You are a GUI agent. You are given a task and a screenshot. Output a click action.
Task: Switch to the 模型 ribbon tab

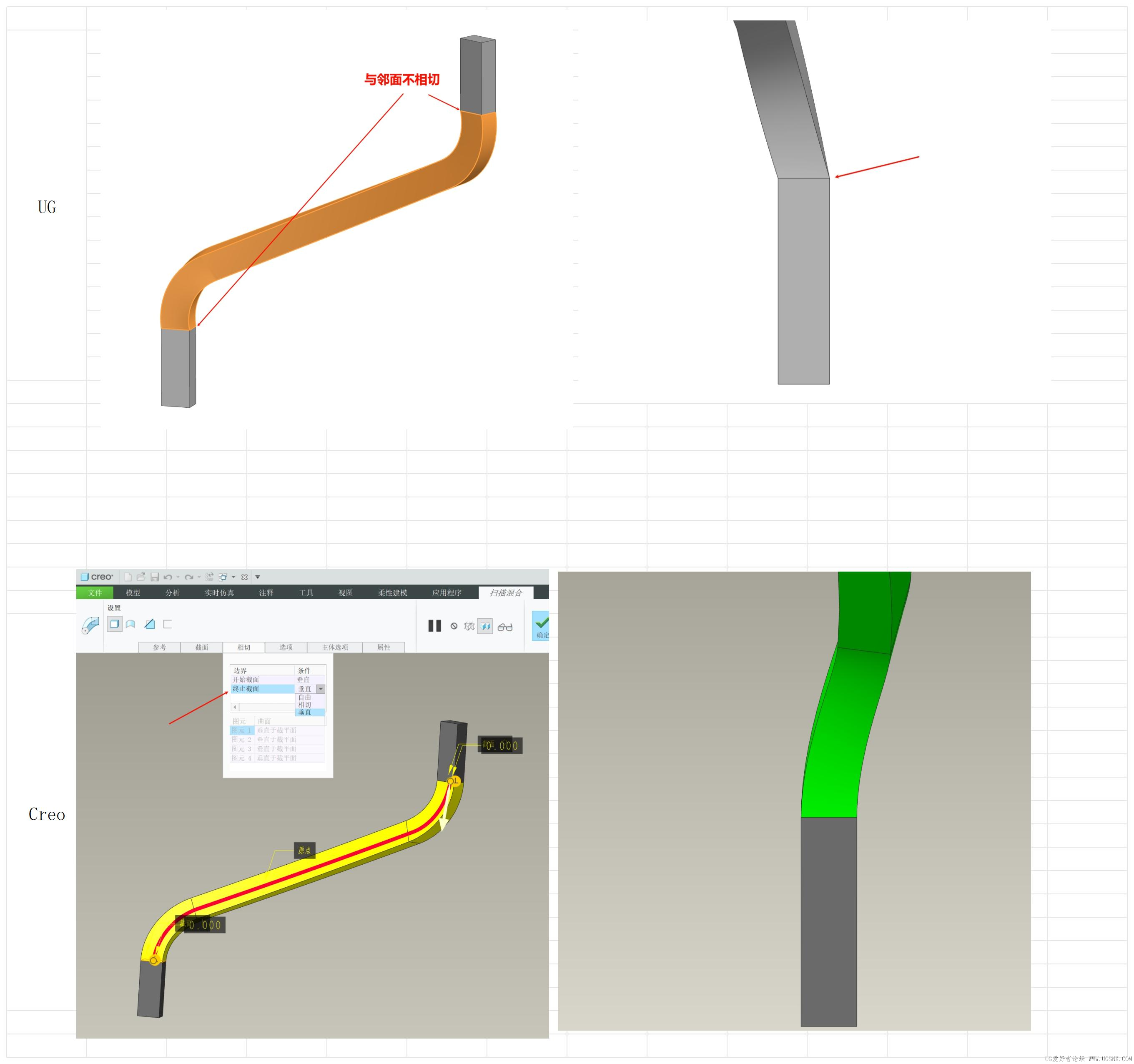click(133, 593)
